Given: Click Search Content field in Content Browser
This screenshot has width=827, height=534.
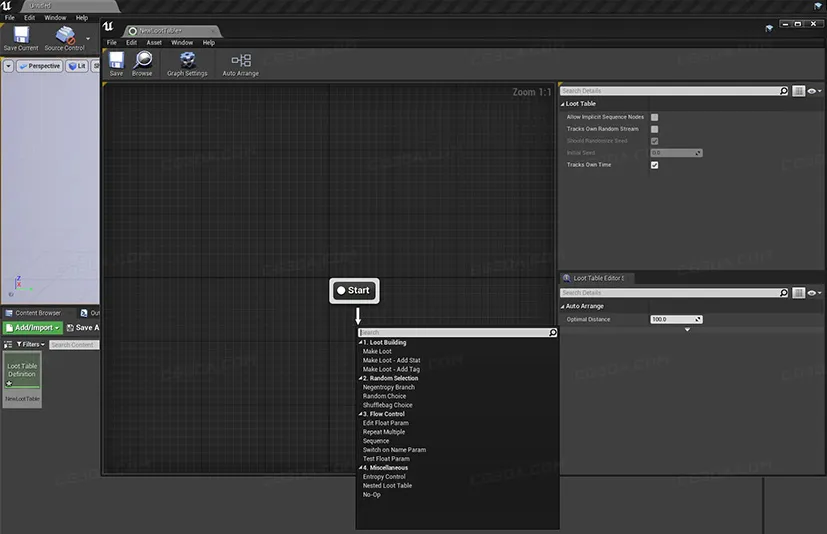Looking at the screenshot, I should [x=74, y=345].
